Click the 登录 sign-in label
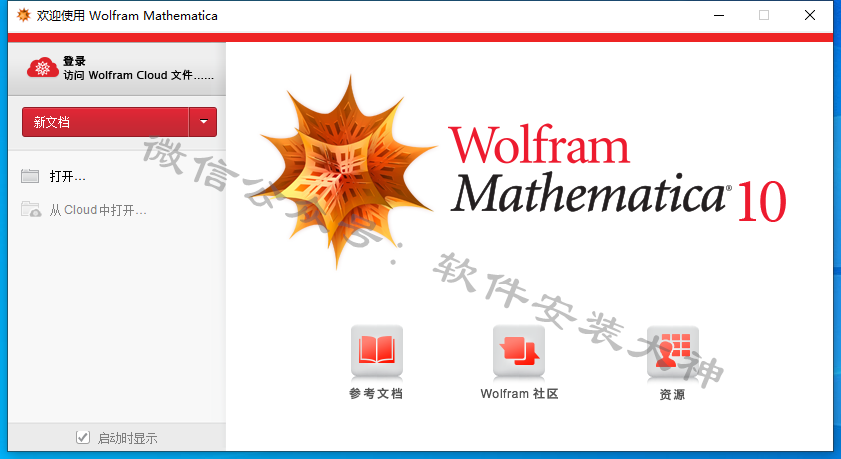841x459 pixels. (74, 61)
